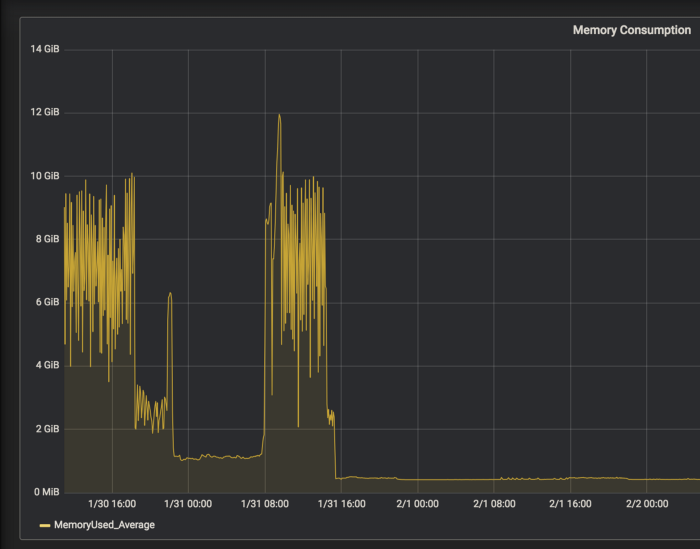
Task: Click the 2/2 00:00 time label
Action: pos(647,504)
